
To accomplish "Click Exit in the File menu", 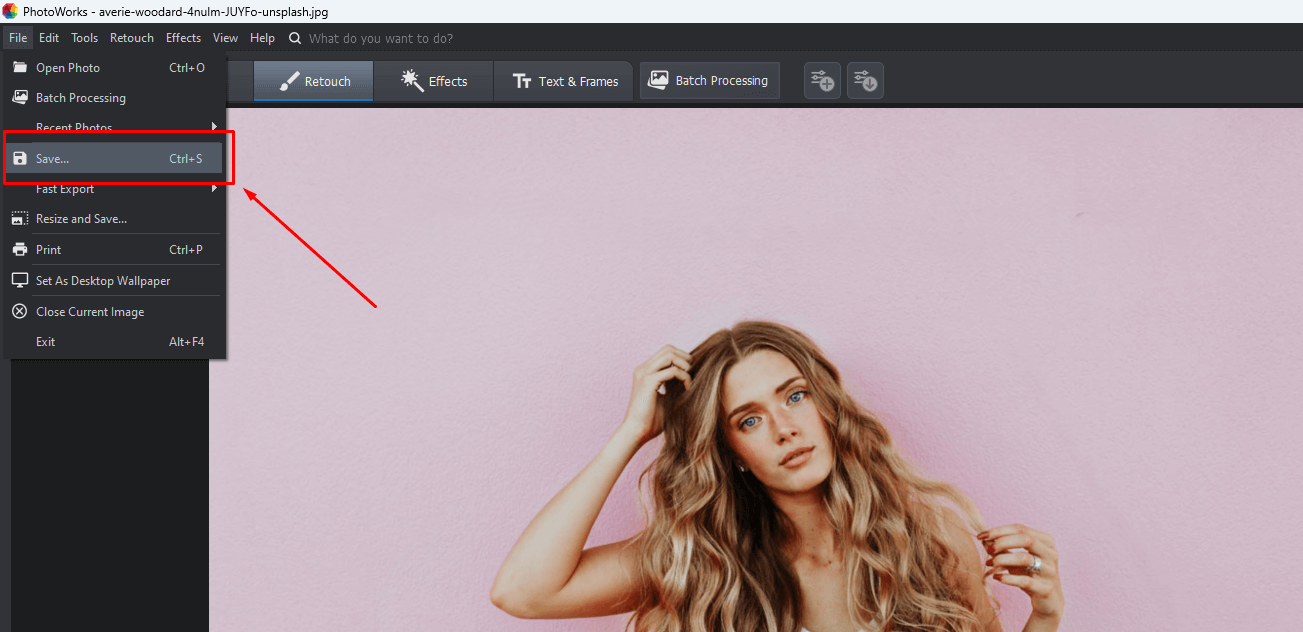I will point(114,342).
